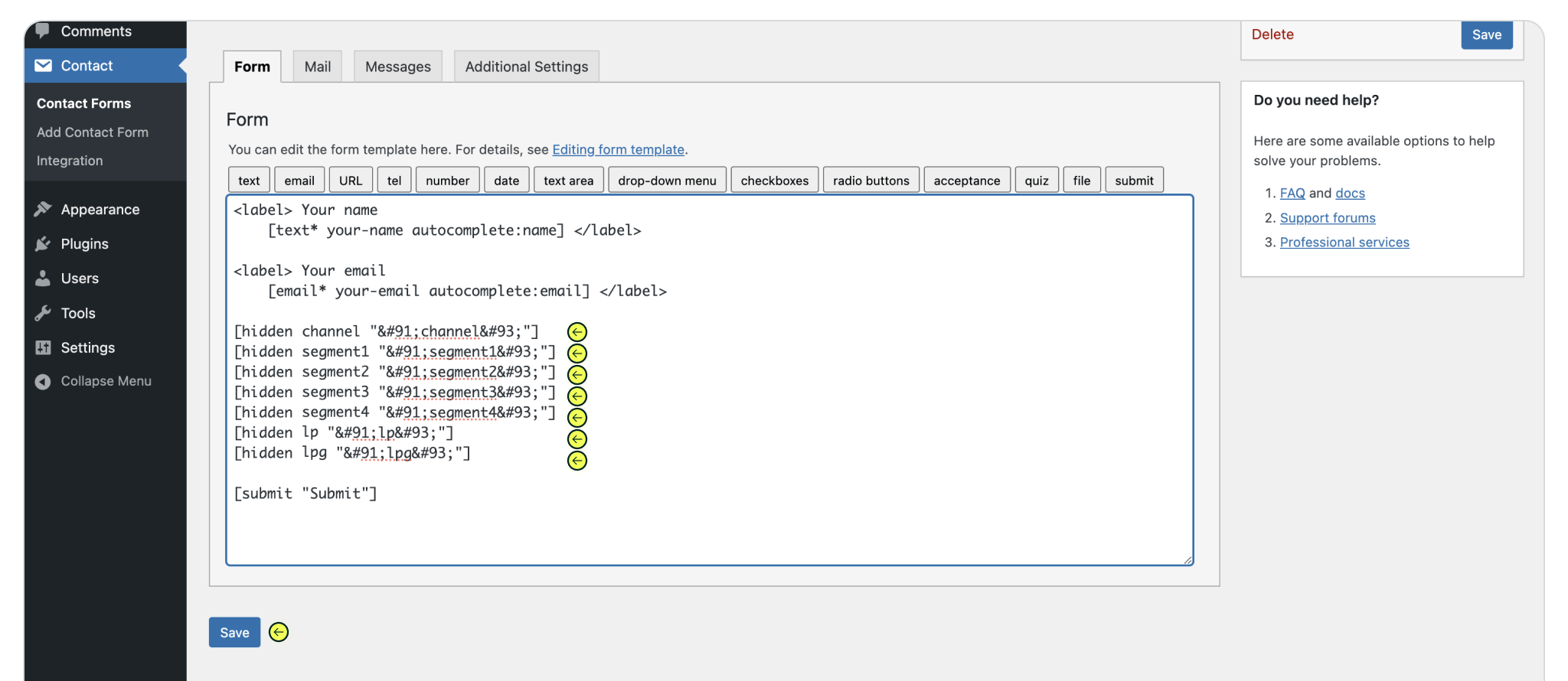Click the Collapse Menu arrow icon

(x=43, y=381)
